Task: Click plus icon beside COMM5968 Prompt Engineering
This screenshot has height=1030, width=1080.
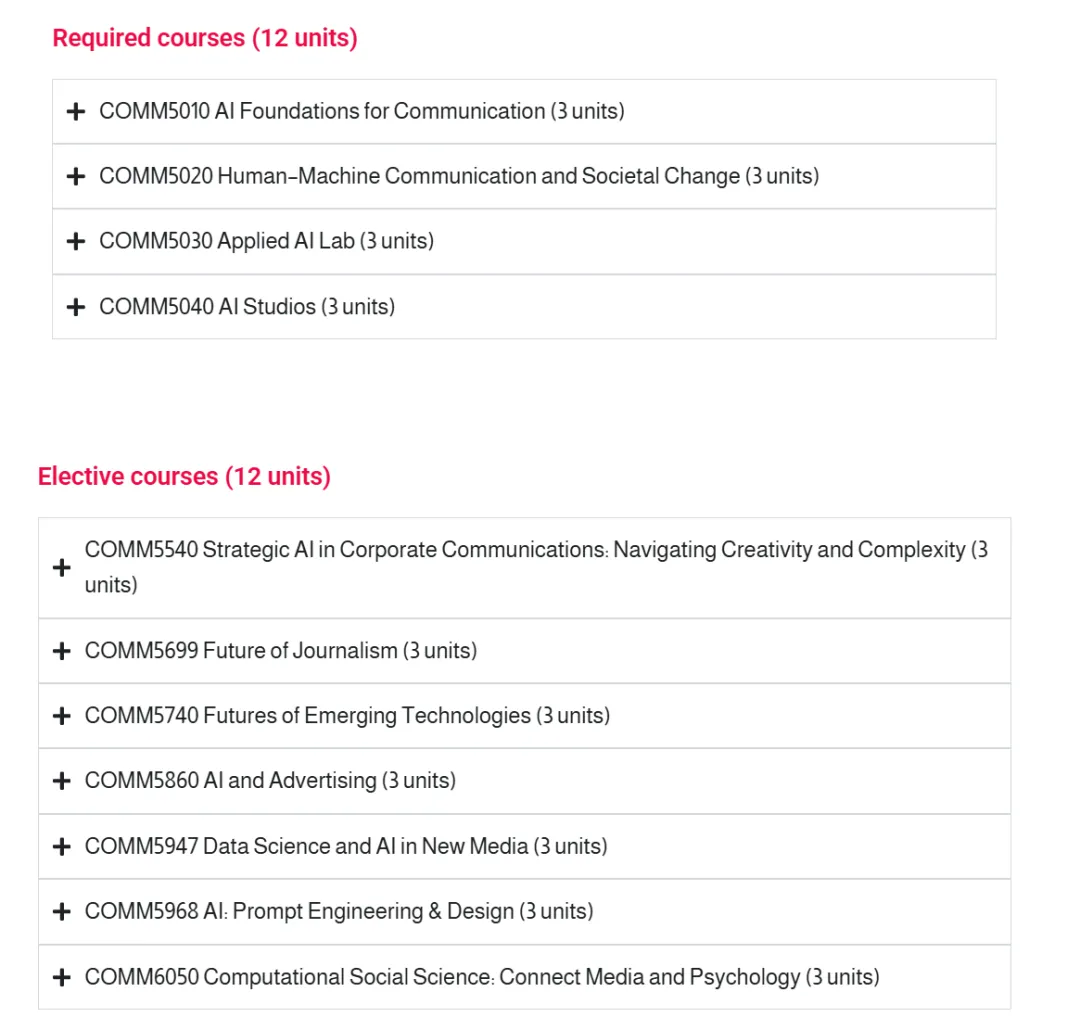Action: click(x=62, y=911)
